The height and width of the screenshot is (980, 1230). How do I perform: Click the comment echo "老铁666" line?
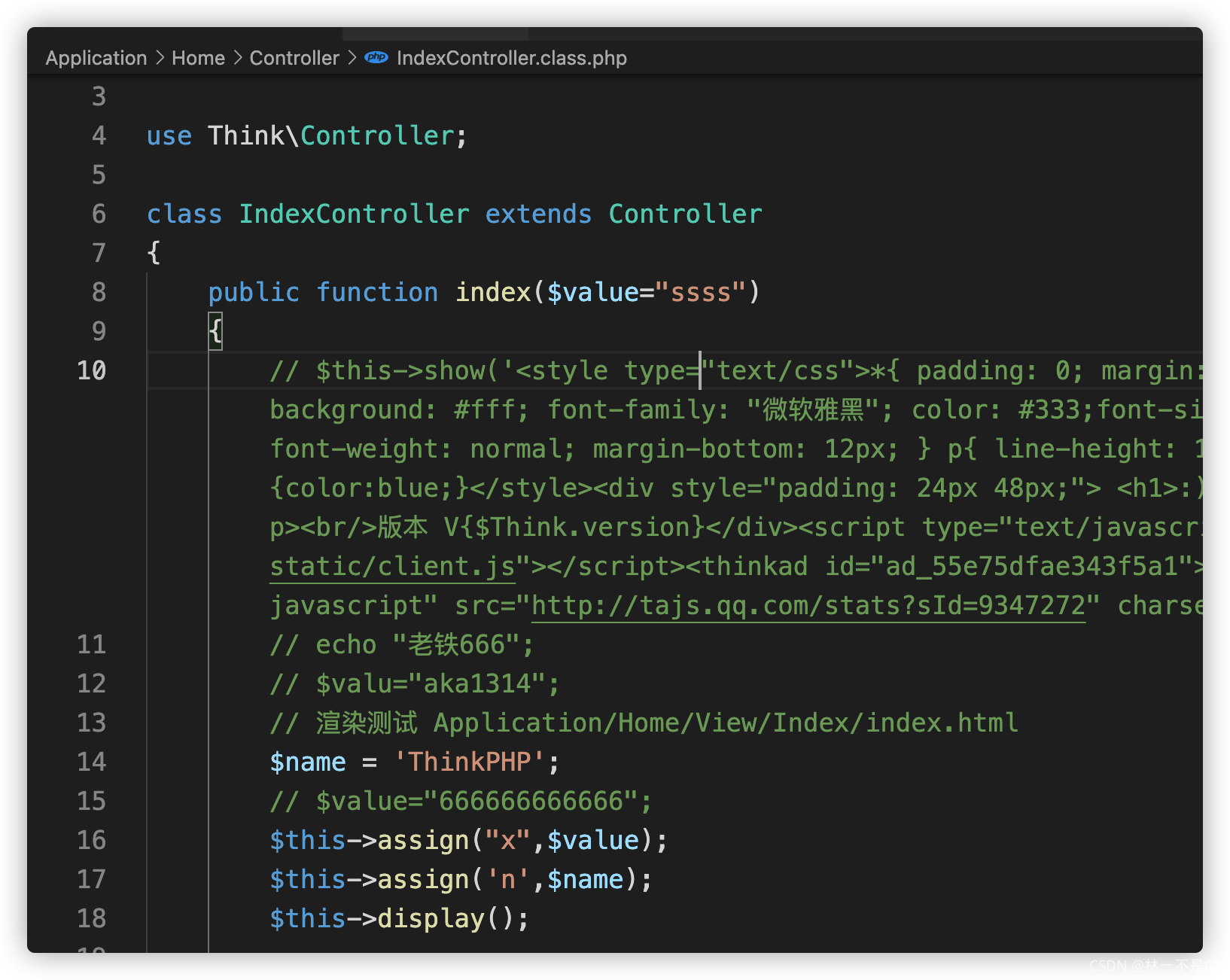[x=401, y=645]
